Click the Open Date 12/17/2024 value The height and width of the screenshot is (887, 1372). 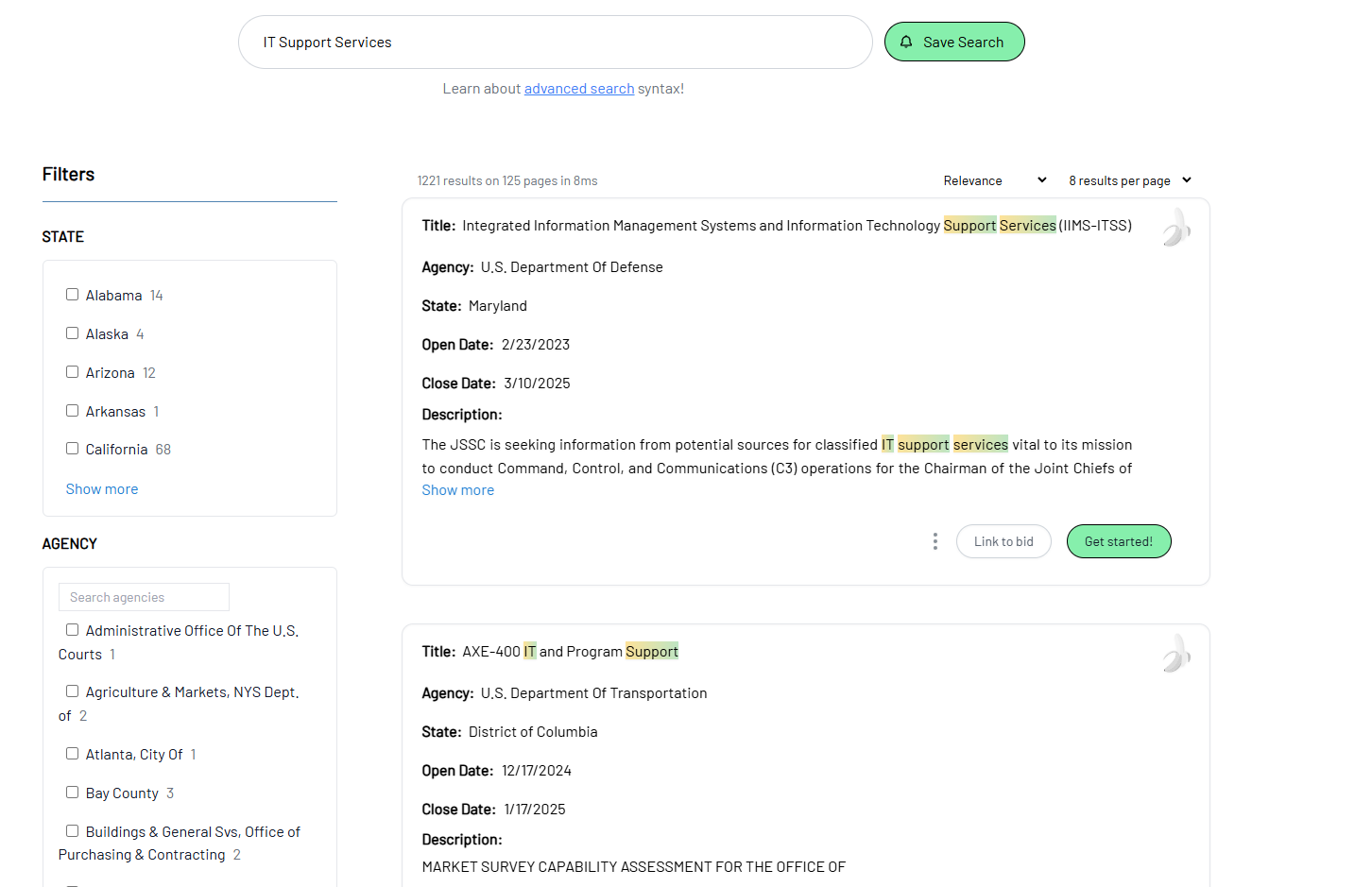tap(537, 771)
